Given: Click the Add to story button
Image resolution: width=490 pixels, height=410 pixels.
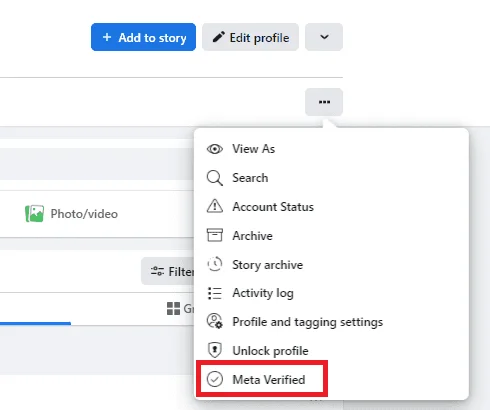Looking at the screenshot, I should coord(143,37).
